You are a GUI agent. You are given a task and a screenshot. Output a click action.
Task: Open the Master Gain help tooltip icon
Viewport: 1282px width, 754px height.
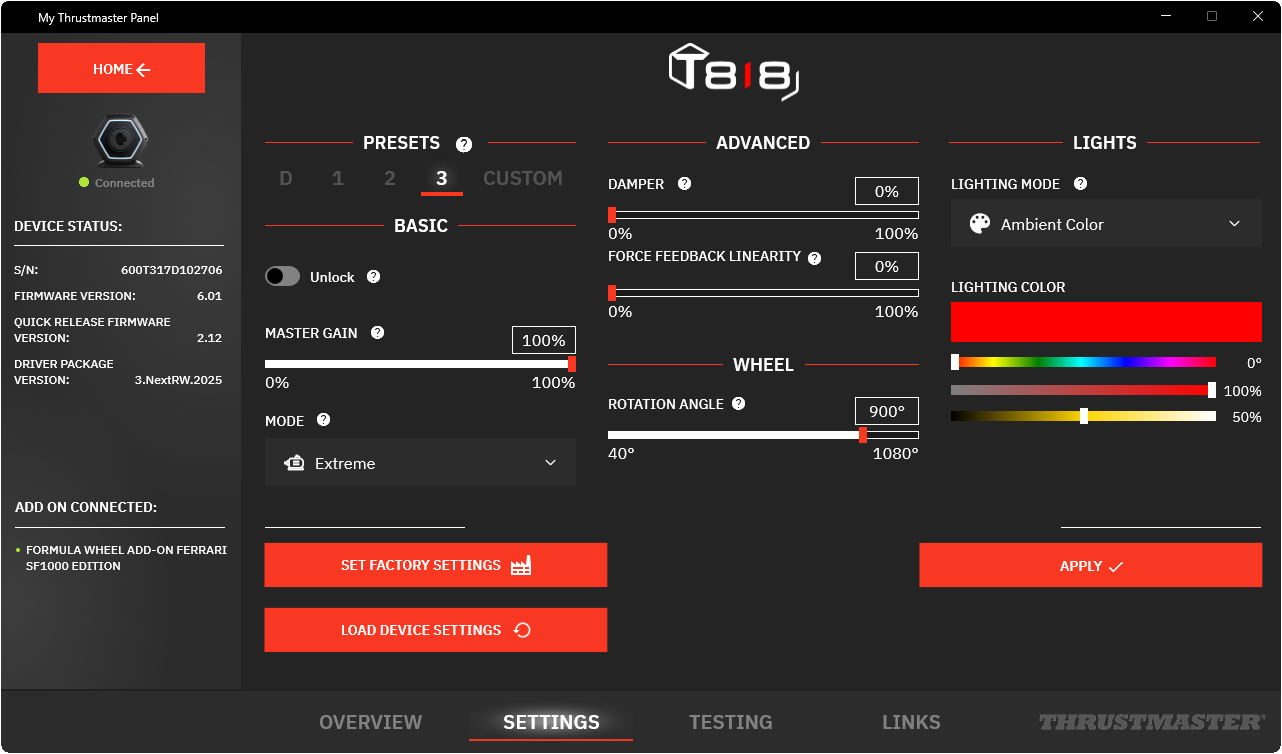pyautogui.click(x=377, y=333)
